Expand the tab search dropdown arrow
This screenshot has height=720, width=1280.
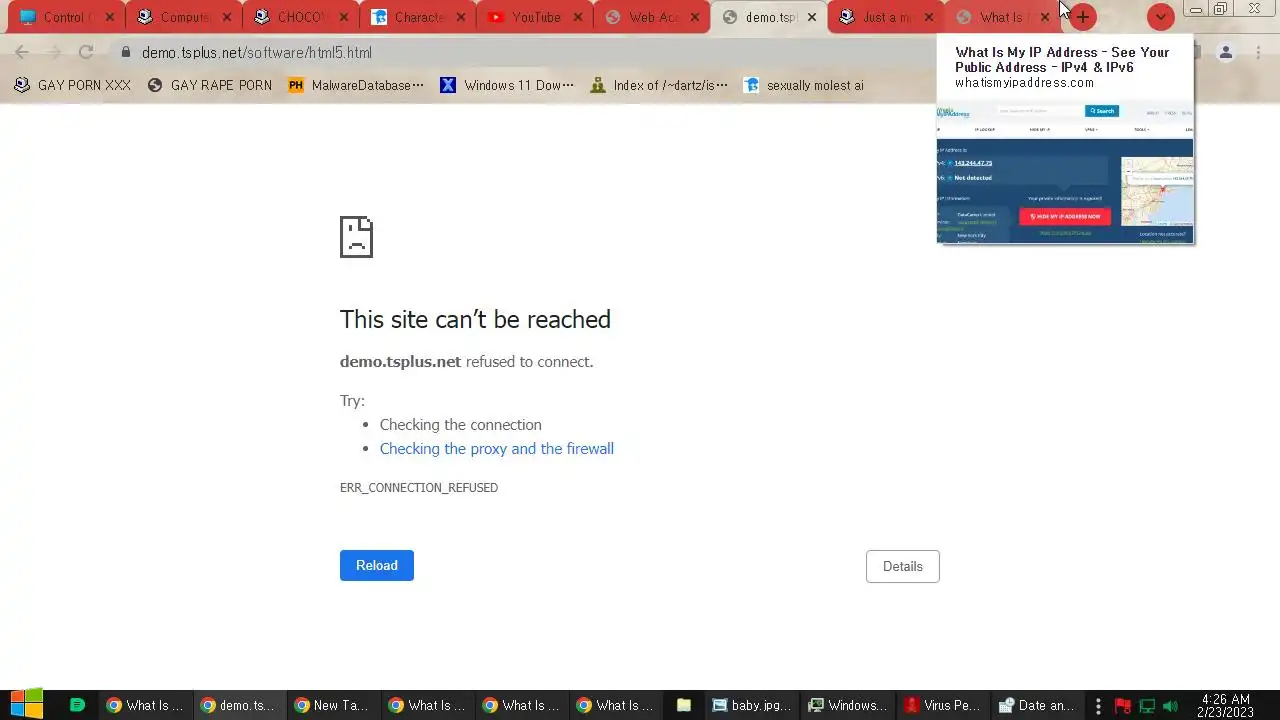click(1160, 17)
